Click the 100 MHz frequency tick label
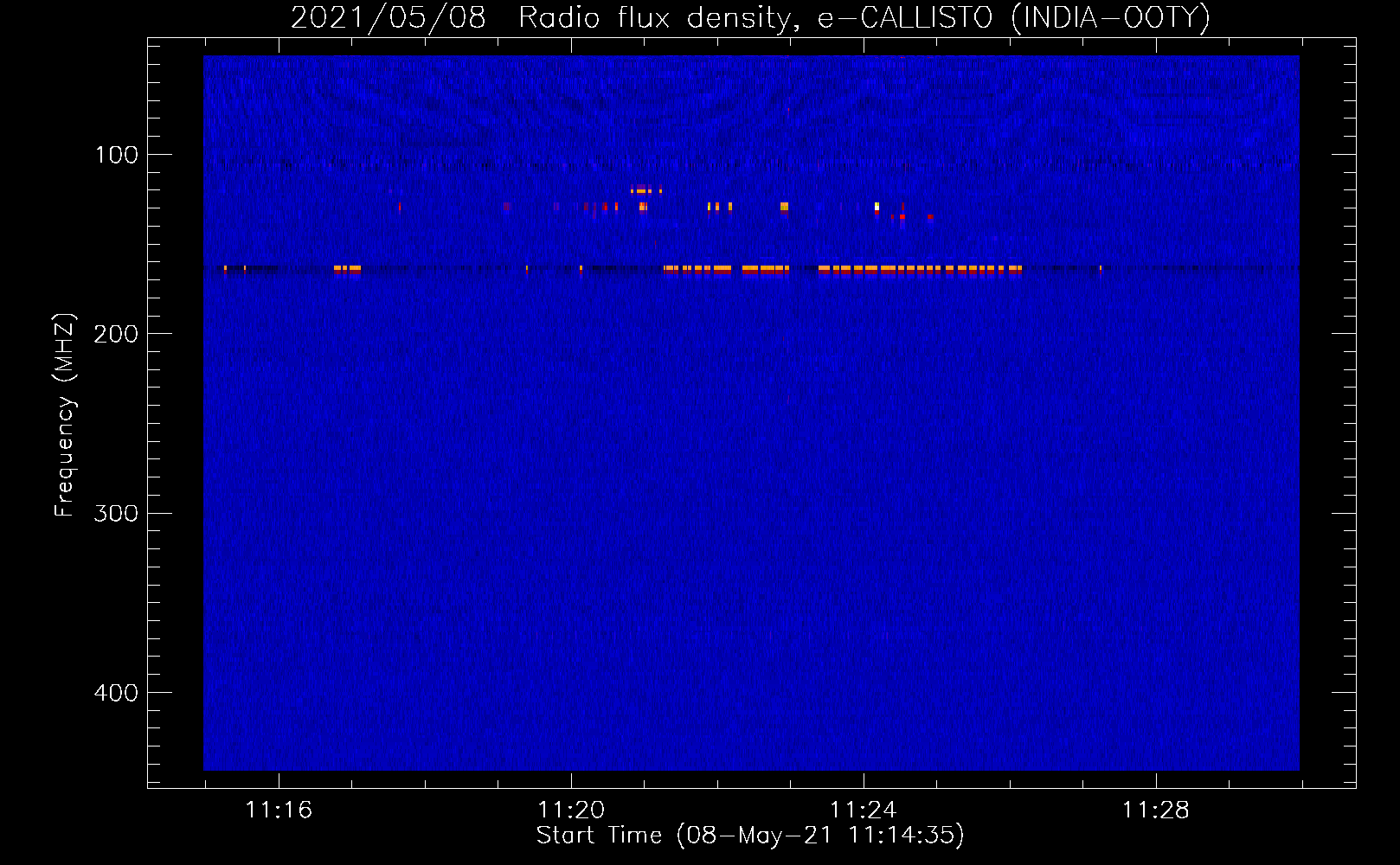Screen dimensions: 1400x865 pyautogui.click(x=117, y=155)
